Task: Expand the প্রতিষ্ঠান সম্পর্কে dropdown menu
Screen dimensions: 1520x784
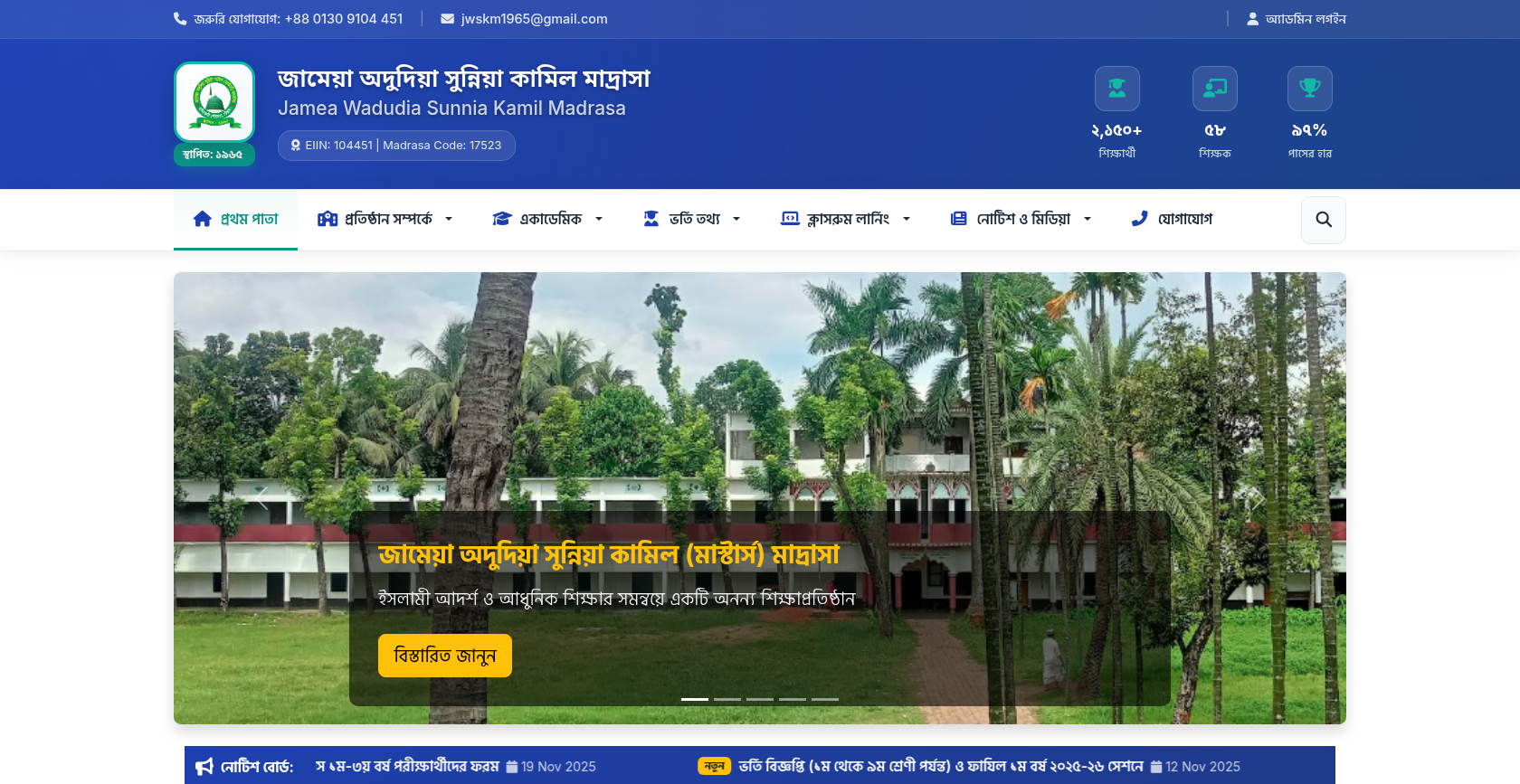Action: pos(385,219)
